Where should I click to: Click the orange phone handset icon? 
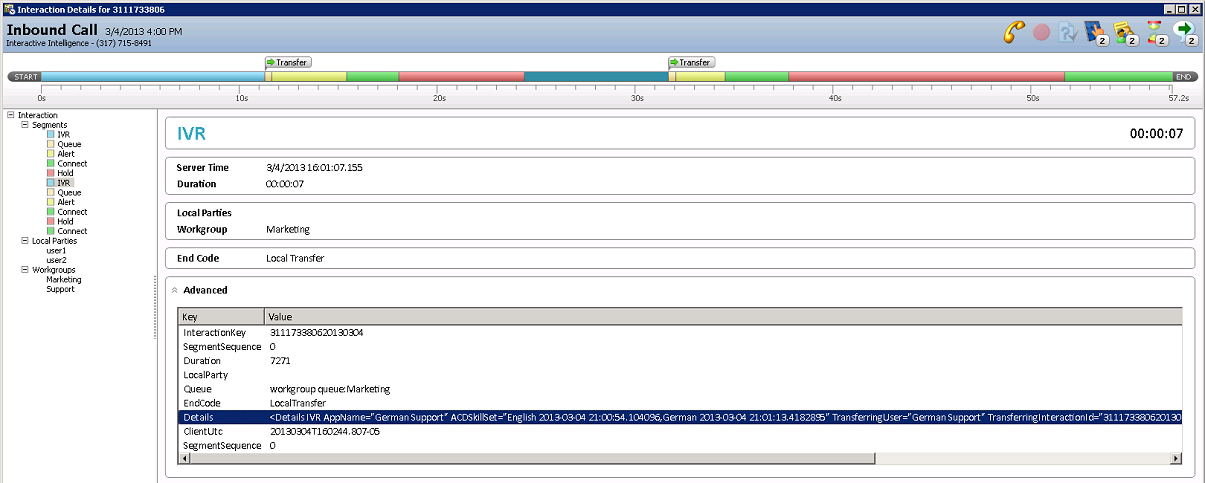click(x=1014, y=32)
